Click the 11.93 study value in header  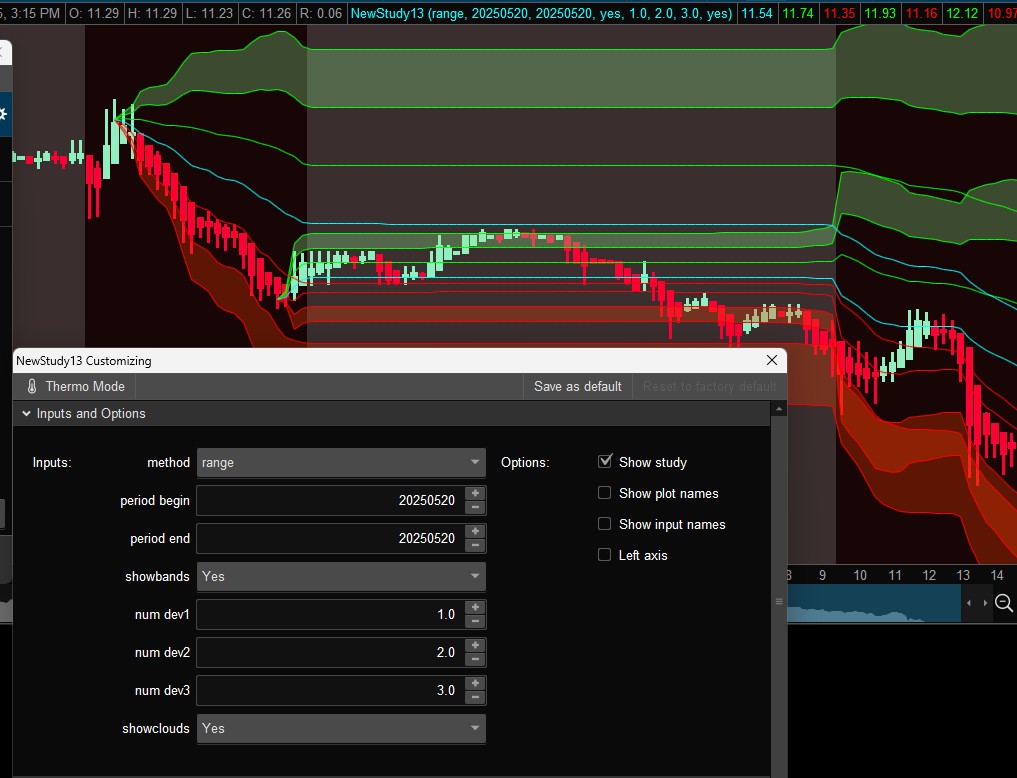880,13
